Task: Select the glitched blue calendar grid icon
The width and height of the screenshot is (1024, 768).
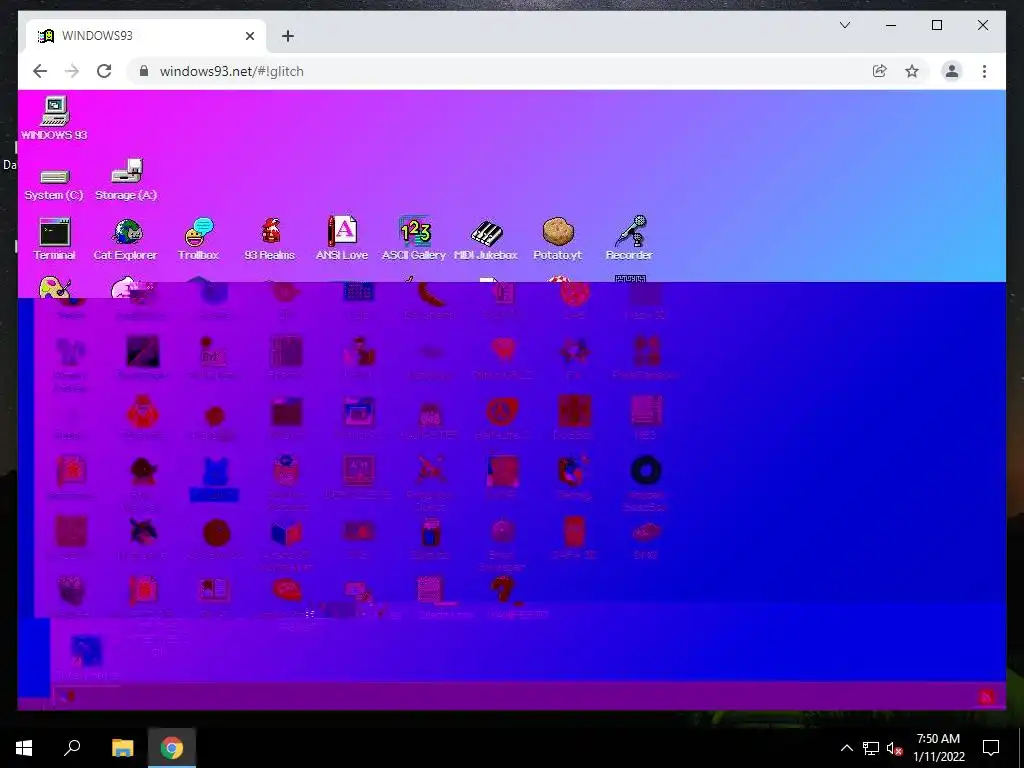Action: [x=359, y=291]
